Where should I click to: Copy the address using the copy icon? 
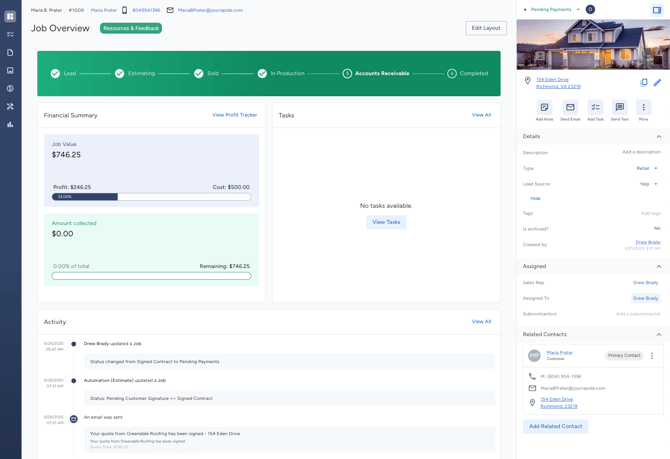(x=644, y=83)
